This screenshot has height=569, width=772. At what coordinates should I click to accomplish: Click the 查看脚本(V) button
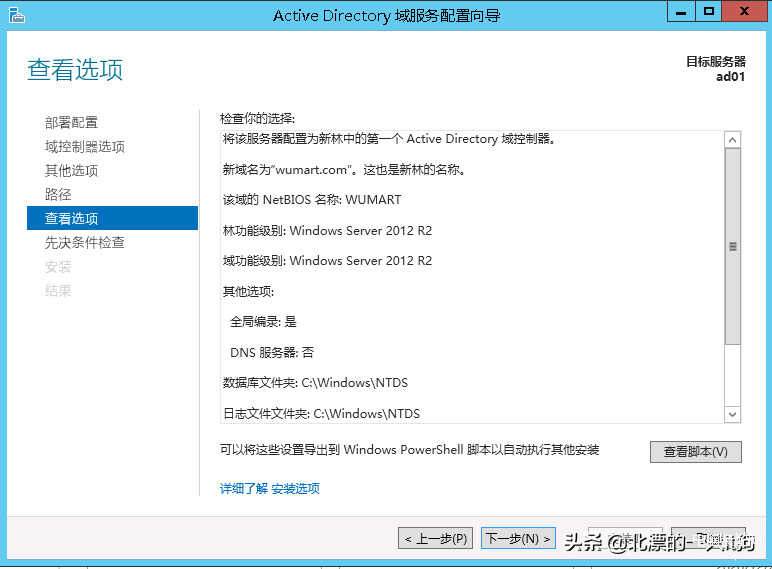(x=696, y=452)
